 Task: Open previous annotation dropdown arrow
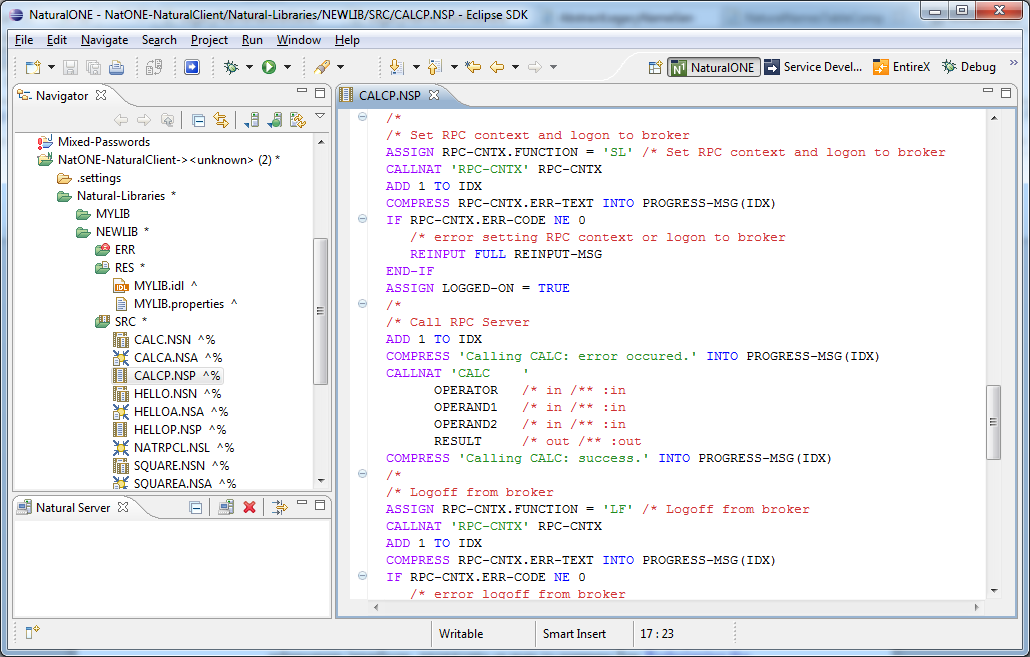click(x=454, y=67)
